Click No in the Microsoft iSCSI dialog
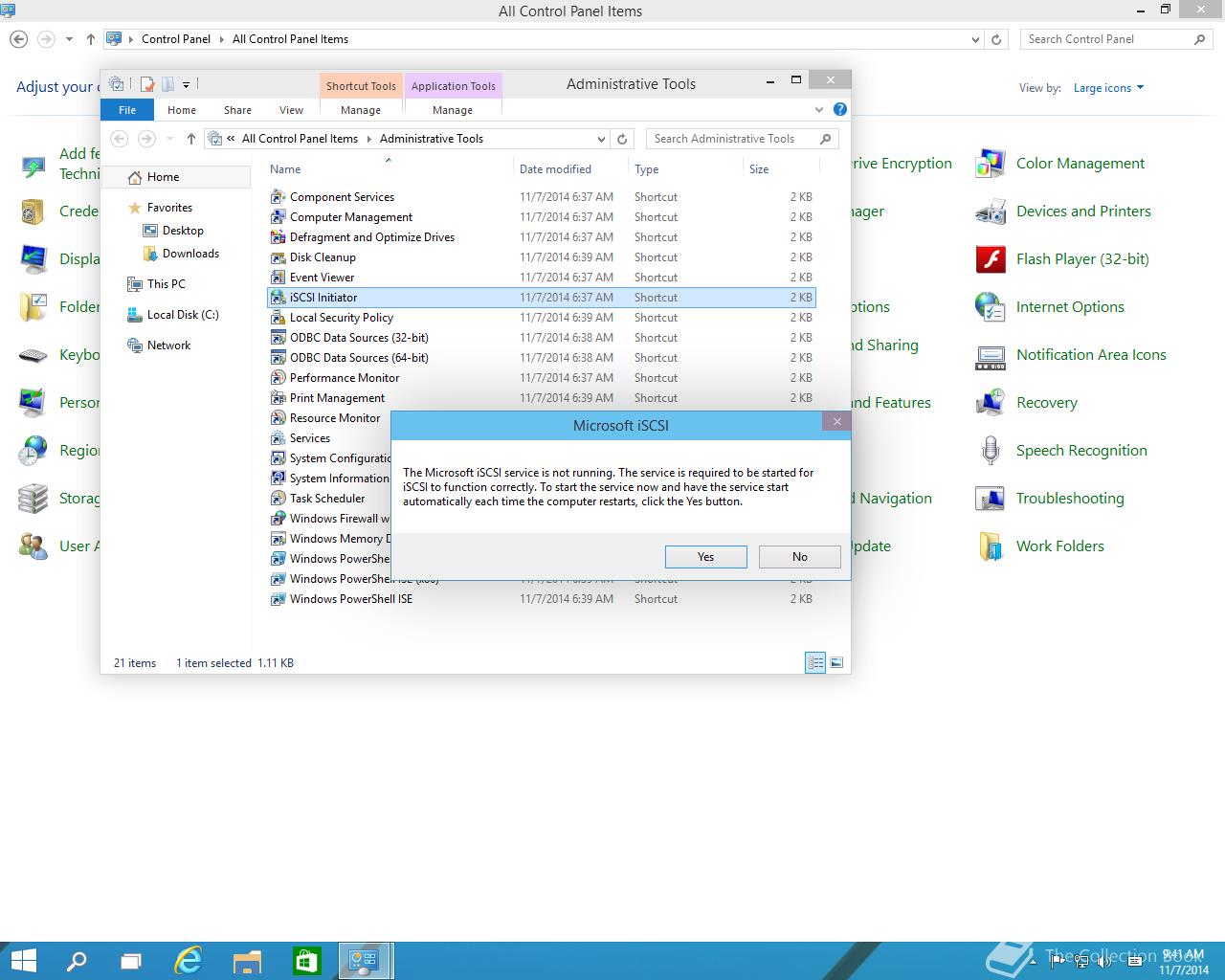 pyautogui.click(x=800, y=557)
